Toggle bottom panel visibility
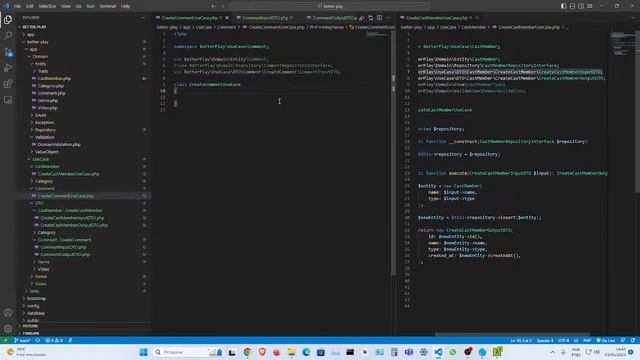 572,6
